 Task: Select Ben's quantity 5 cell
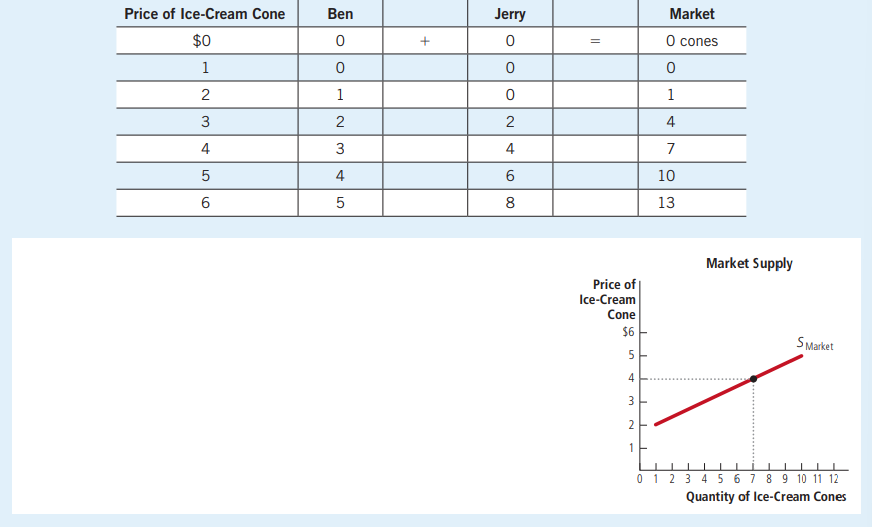340,203
